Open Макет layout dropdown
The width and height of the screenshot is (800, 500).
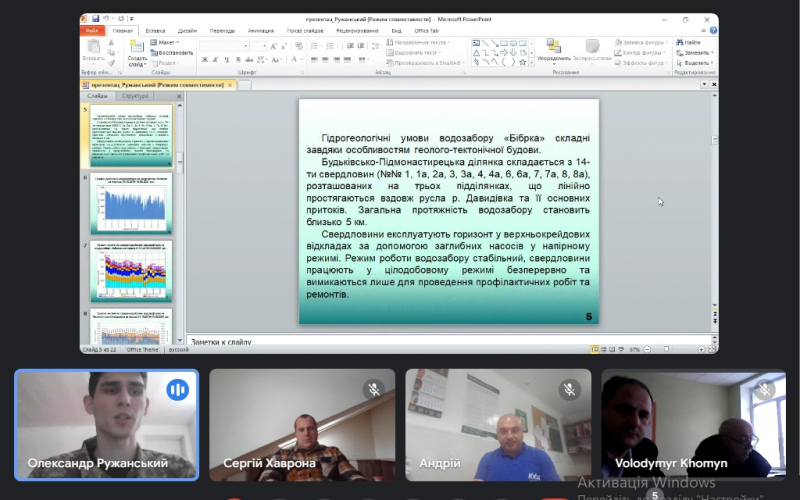tap(165, 42)
